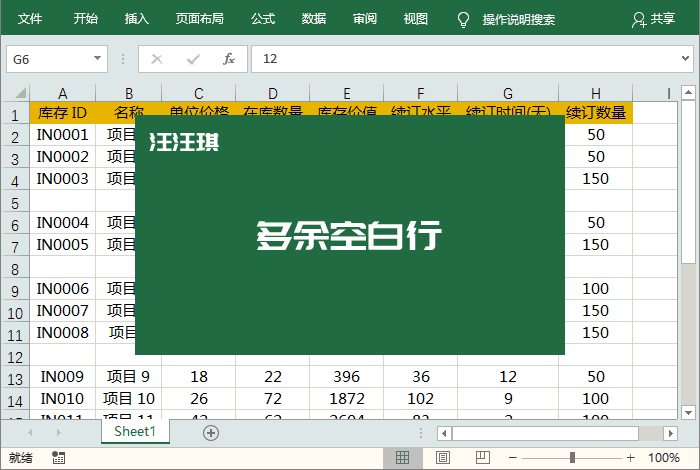Click cell with value 1872

[x=347, y=399]
